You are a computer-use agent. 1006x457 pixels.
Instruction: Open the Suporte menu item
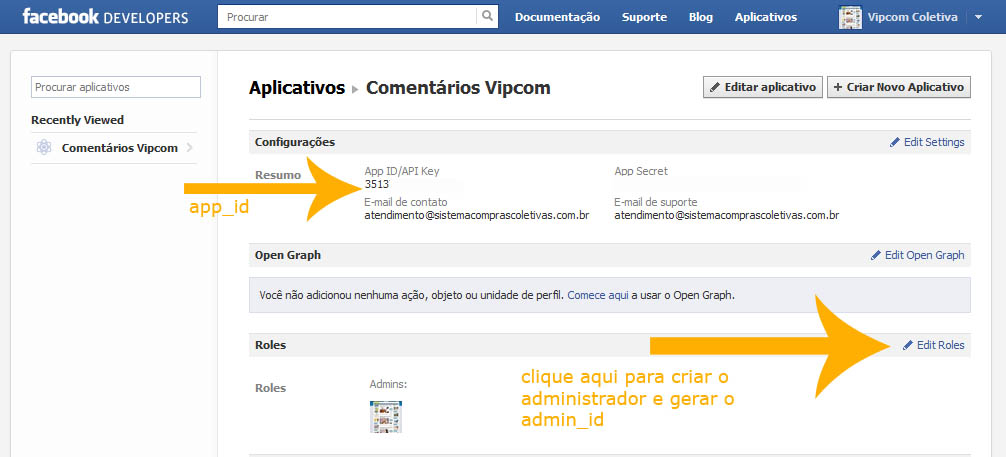click(x=644, y=17)
